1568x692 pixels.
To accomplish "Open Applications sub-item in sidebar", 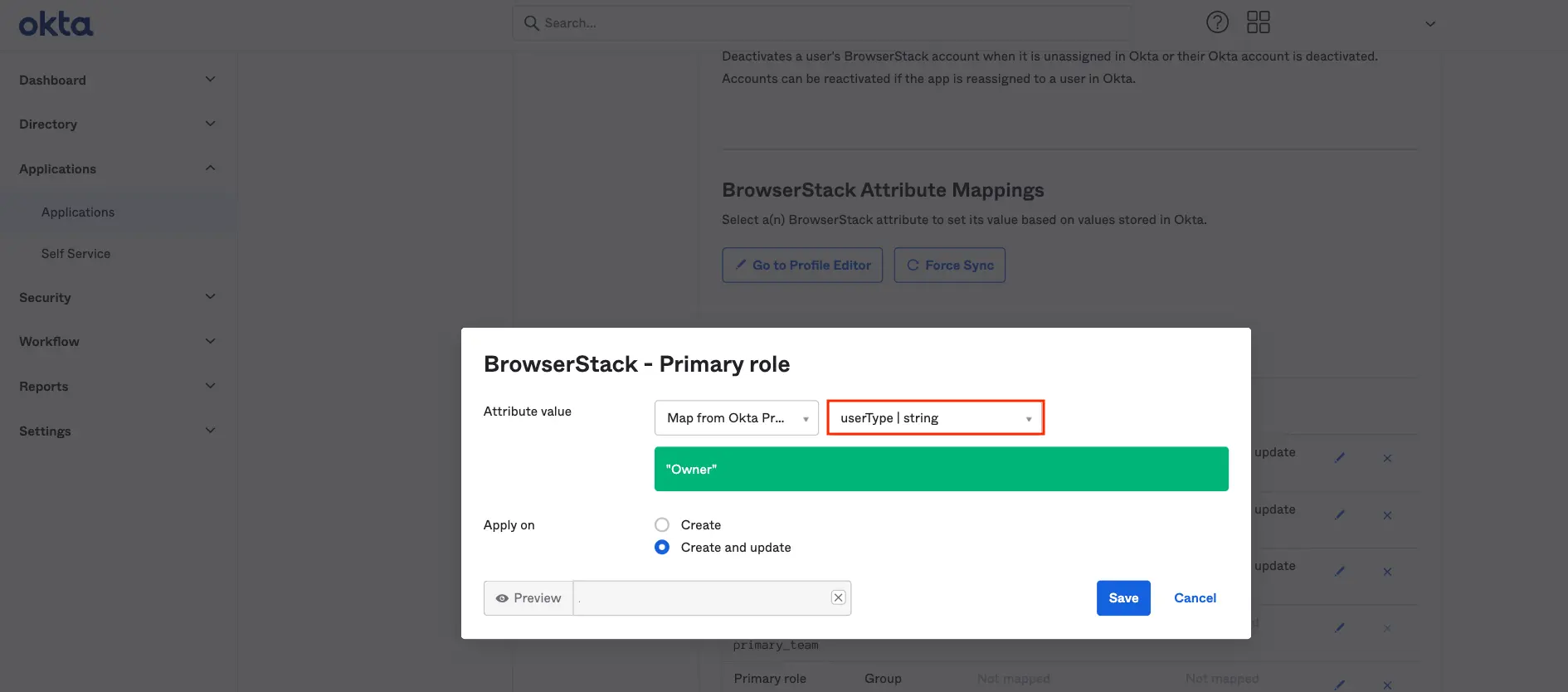I will coord(78,212).
